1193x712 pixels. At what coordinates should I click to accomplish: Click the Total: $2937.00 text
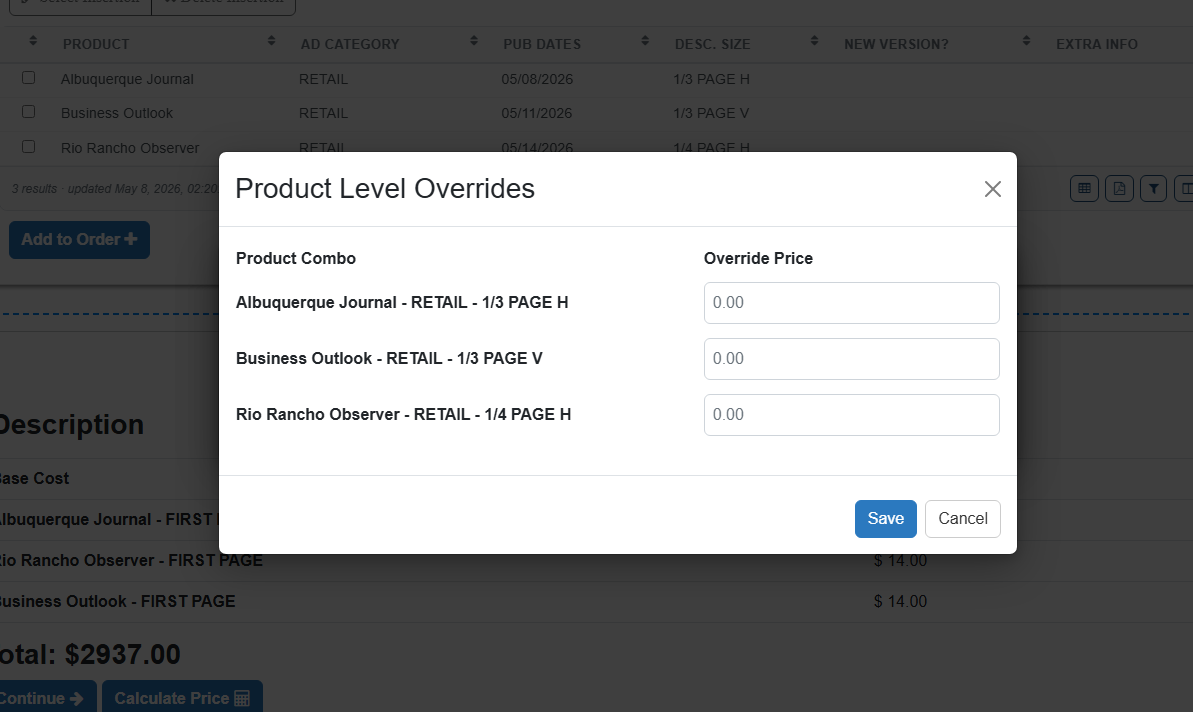pyautogui.click(x=90, y=654)
